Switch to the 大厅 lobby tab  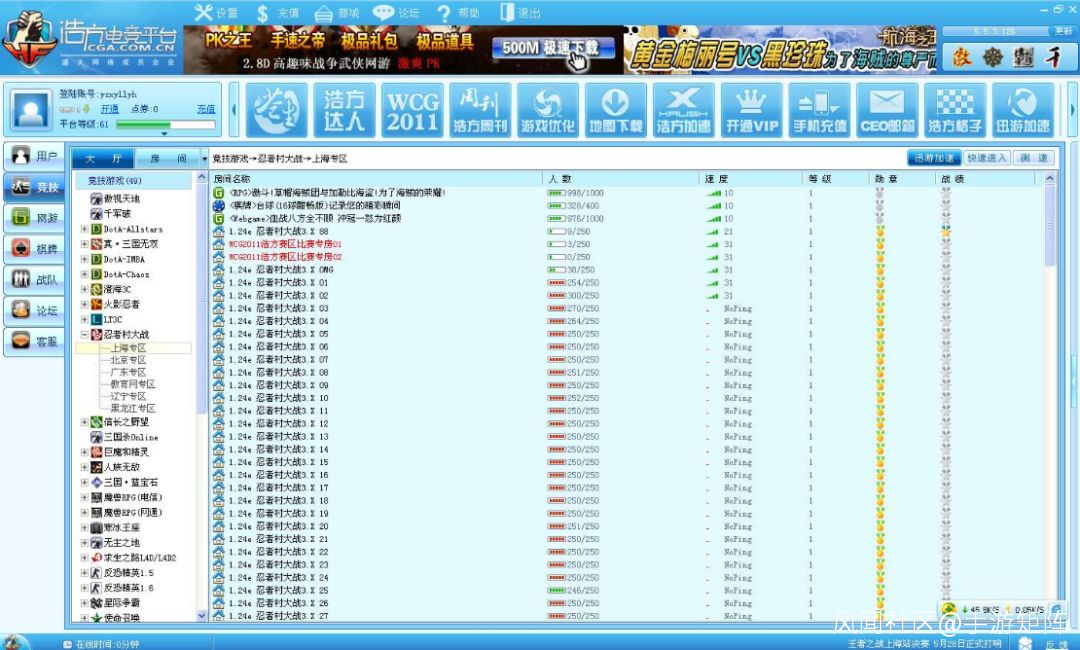coord(103,158)
